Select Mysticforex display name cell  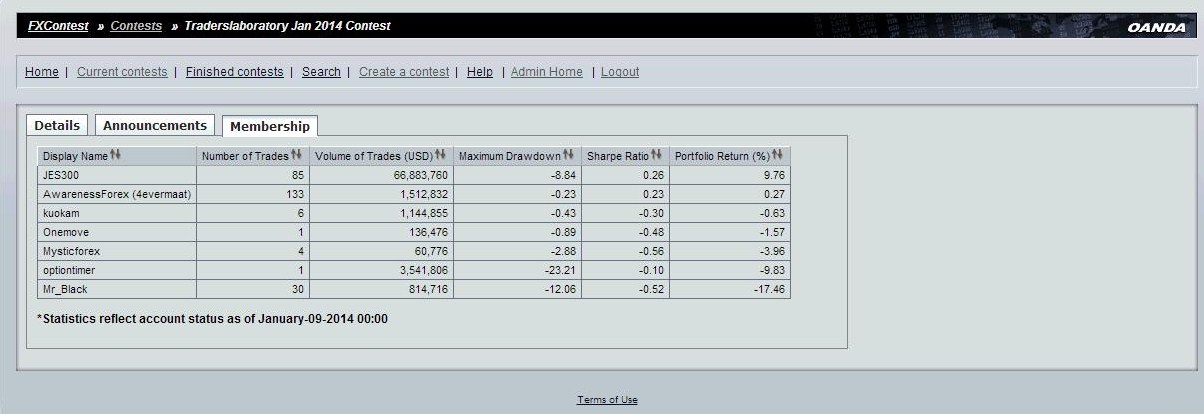tap(116, 251)
